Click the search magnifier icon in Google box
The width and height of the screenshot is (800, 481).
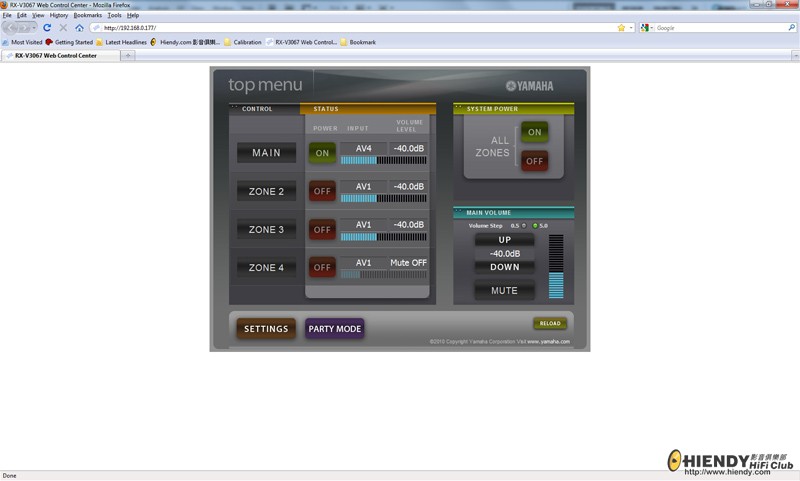(x=792, y=28)
